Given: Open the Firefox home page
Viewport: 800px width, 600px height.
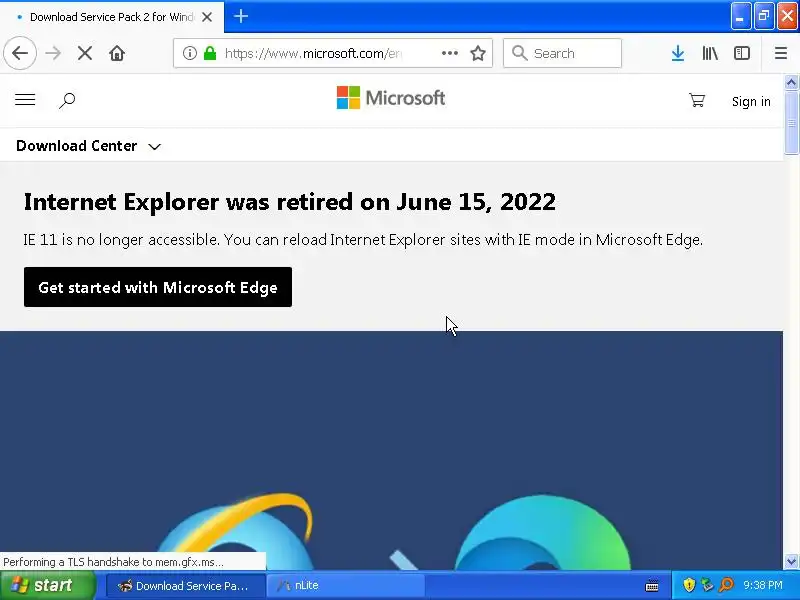Looking at the screenshot, I should coord(117,53).
